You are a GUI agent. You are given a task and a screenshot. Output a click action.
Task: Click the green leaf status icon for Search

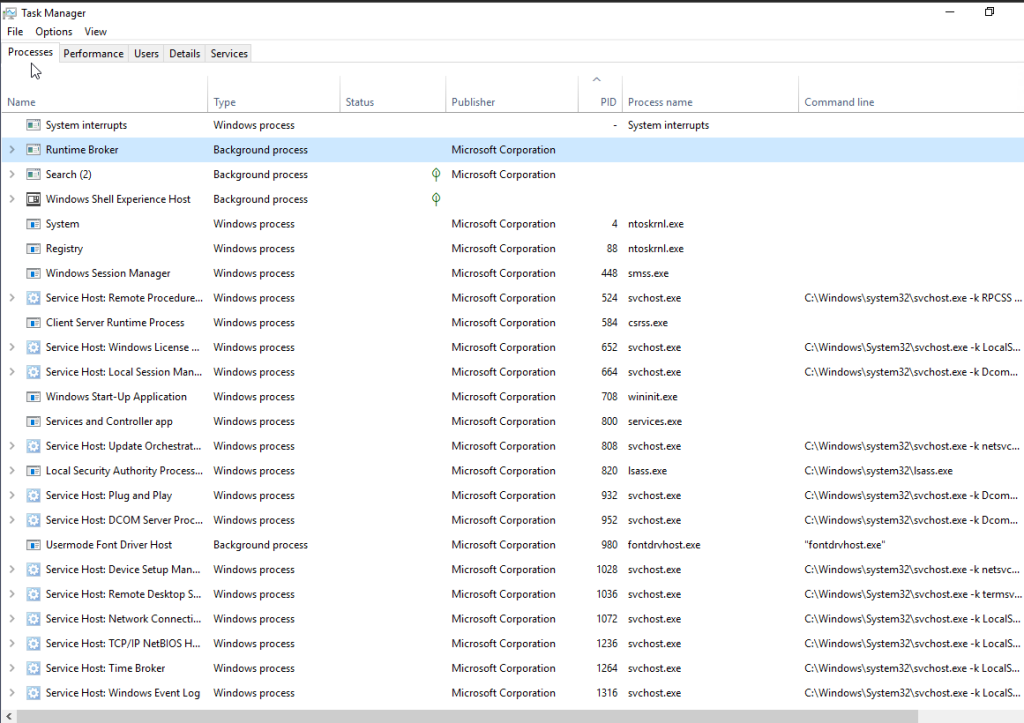click(436, 174)
